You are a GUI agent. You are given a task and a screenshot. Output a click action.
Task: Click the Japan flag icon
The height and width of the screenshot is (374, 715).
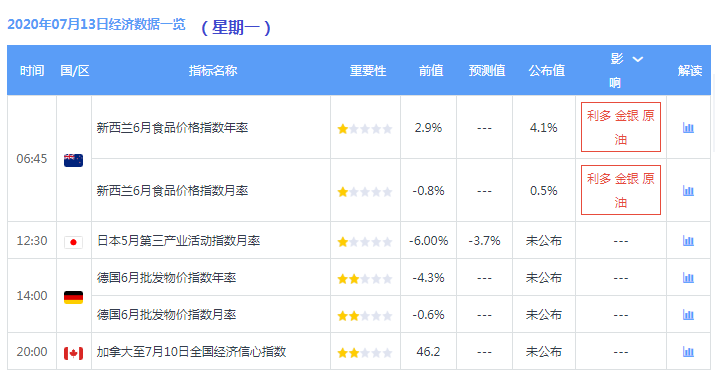tap(73, 242)
